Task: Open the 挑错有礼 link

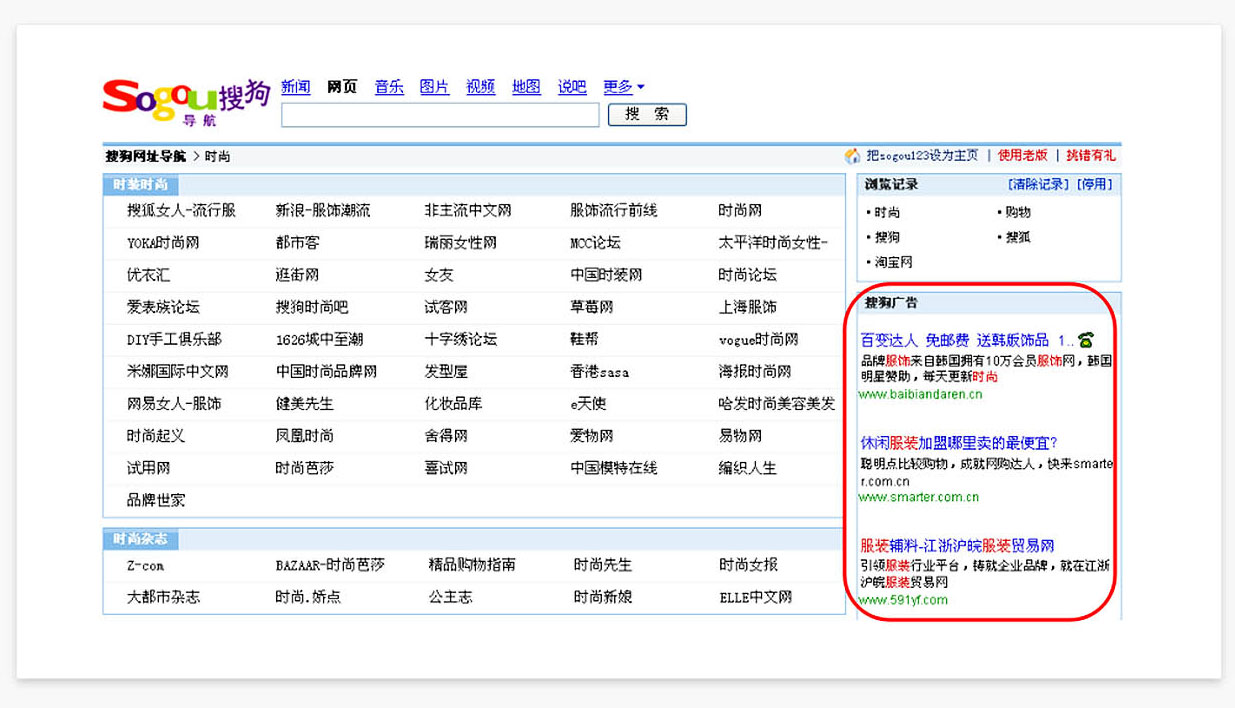Action: [1091, 156]
